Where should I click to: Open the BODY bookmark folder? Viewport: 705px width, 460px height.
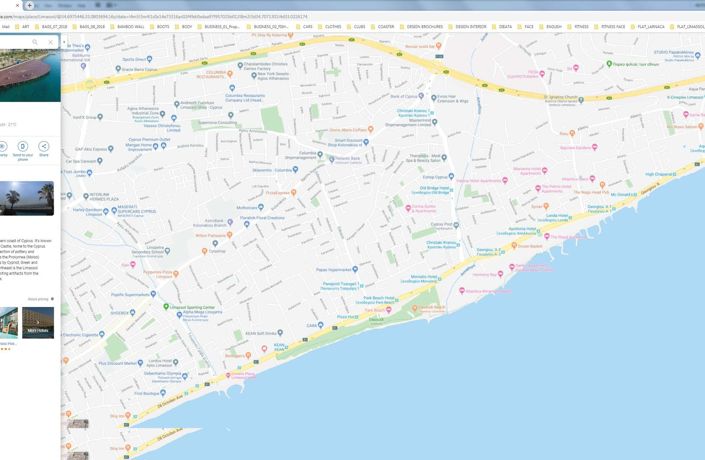(183, 27)
